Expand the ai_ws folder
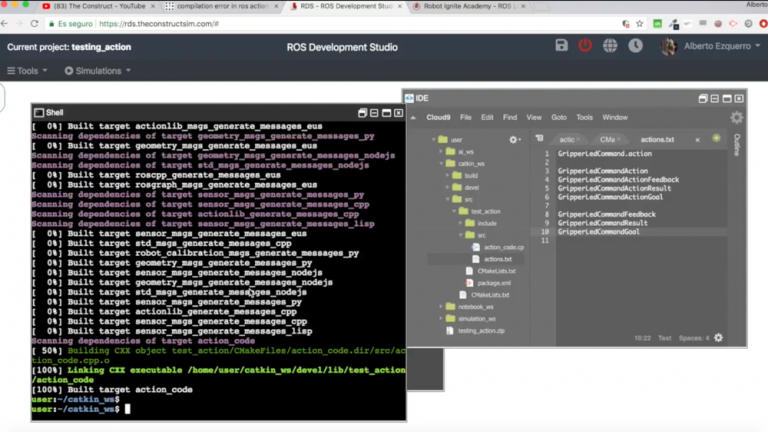 pos(441,152)
